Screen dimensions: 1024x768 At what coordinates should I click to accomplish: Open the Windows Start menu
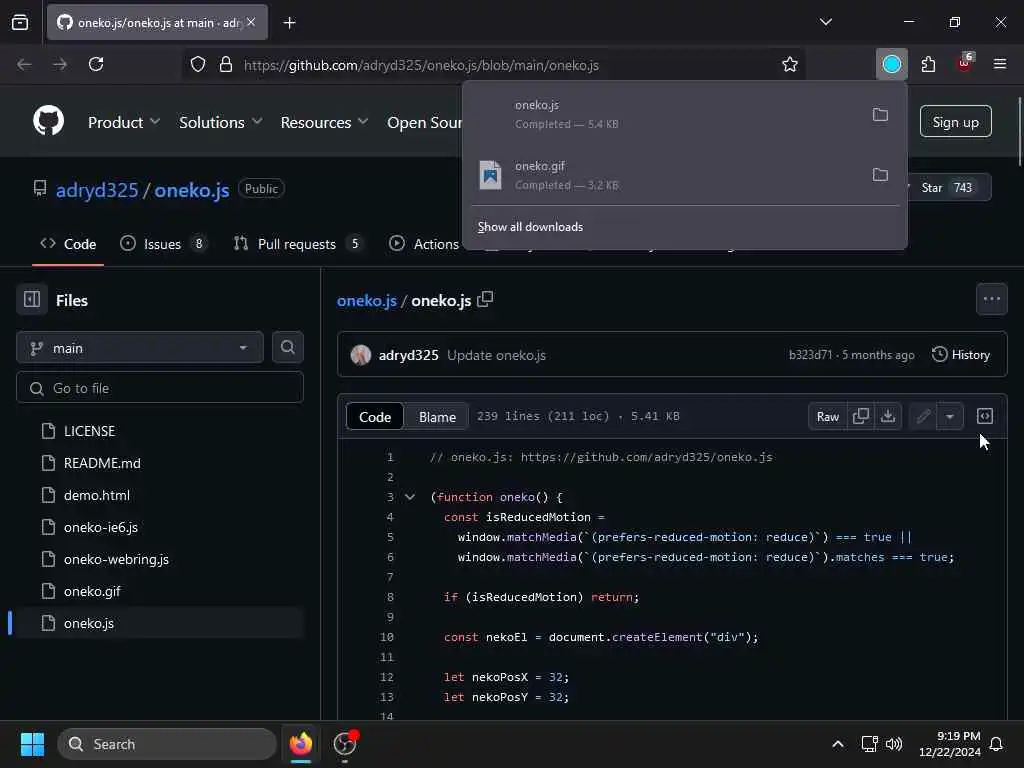pos(32,744)
